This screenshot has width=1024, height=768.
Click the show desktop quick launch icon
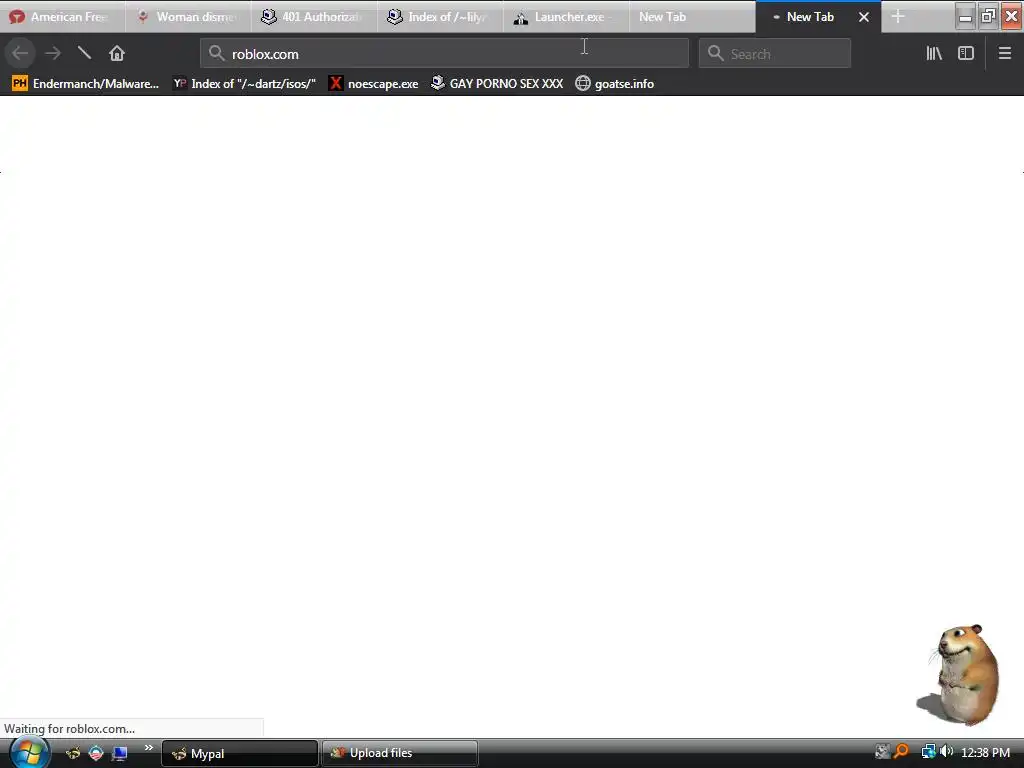[120, 754]
